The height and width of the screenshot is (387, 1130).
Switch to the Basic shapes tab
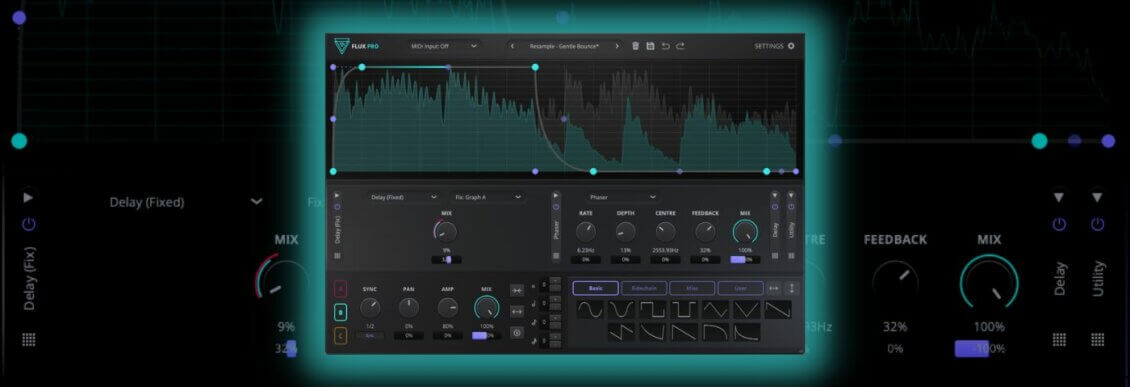coord(596,288)
